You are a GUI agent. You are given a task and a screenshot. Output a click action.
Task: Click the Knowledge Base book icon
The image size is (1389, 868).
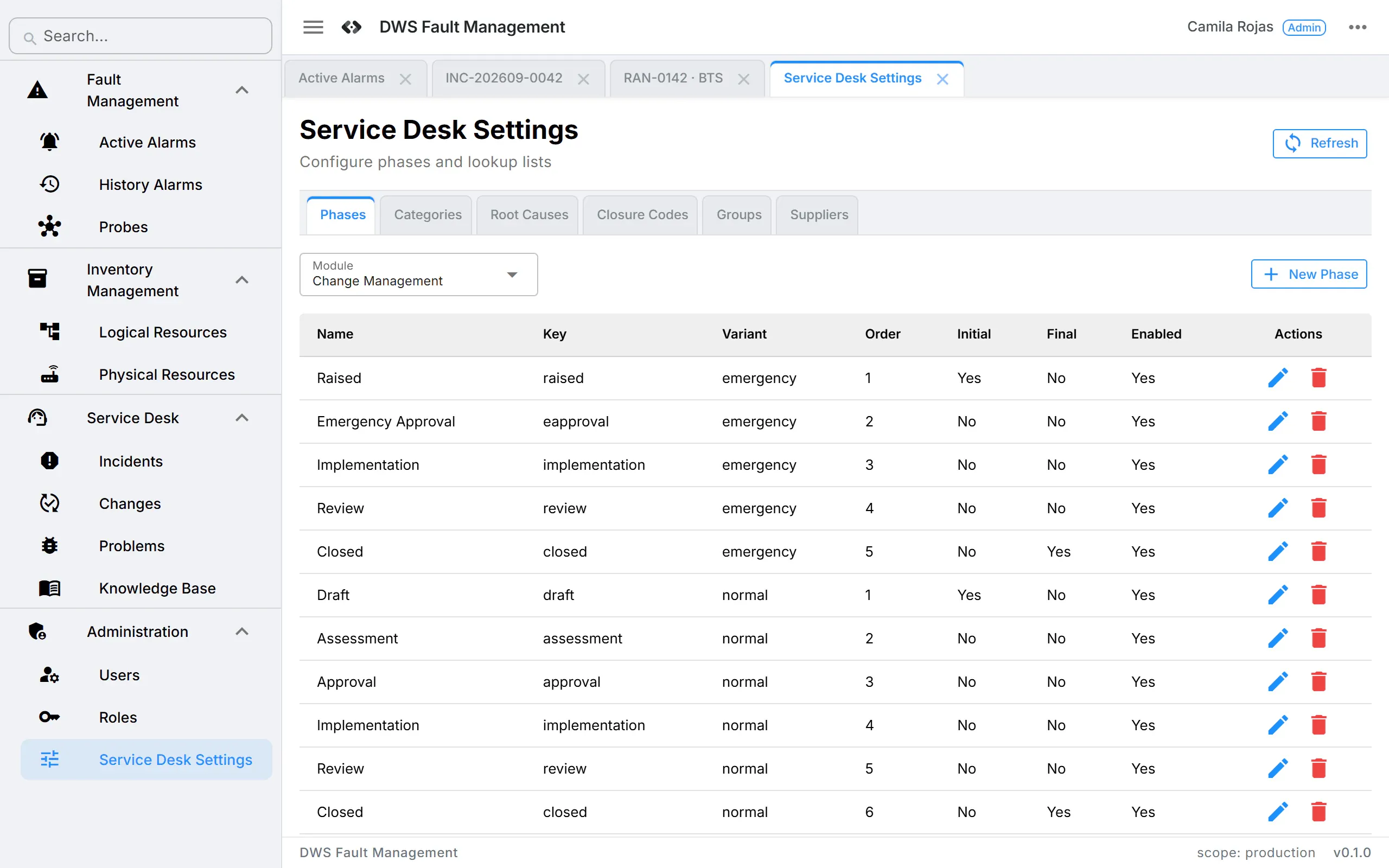click(x=49, y=589)
